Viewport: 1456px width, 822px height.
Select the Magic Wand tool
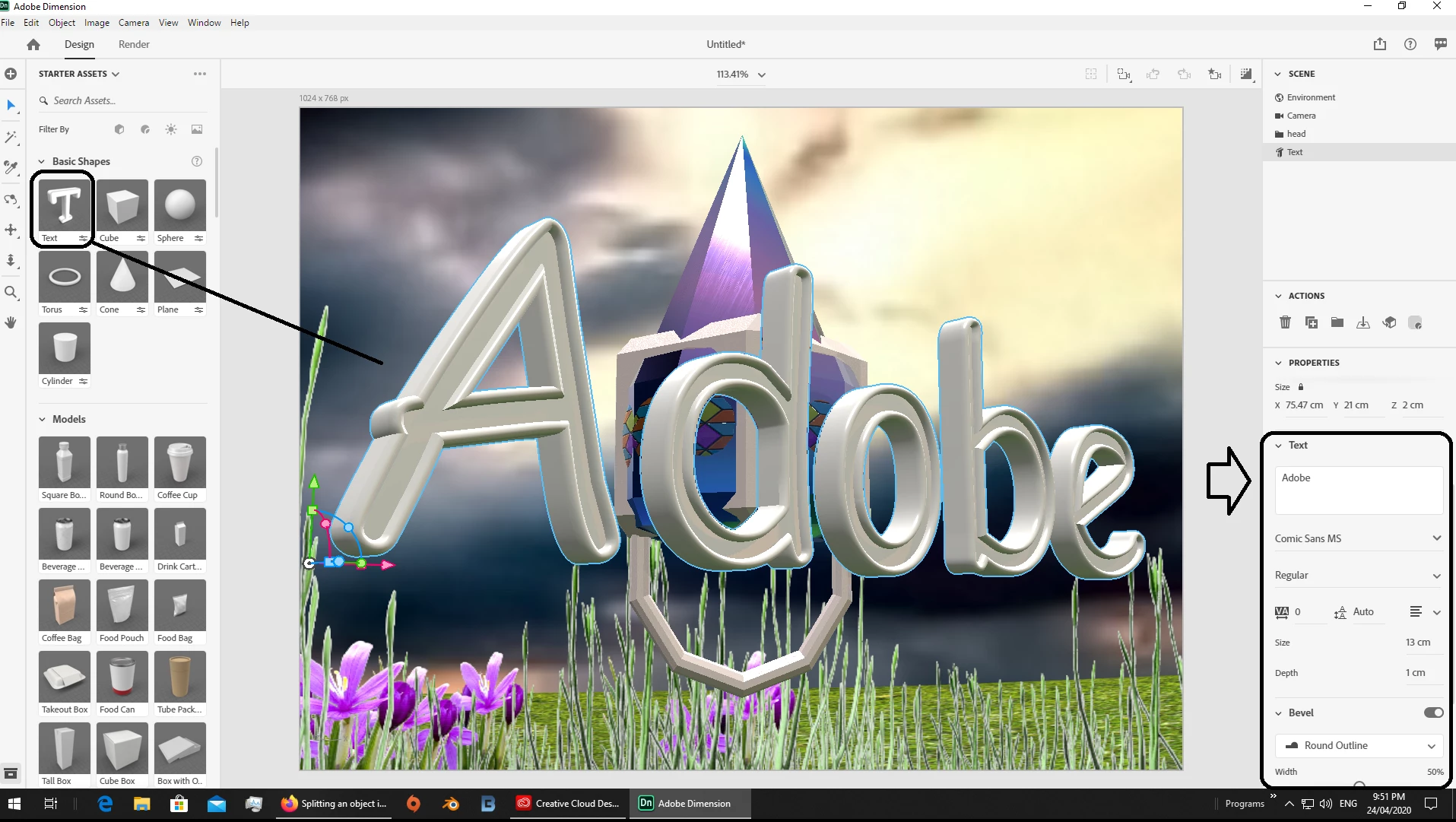[11, 137]
